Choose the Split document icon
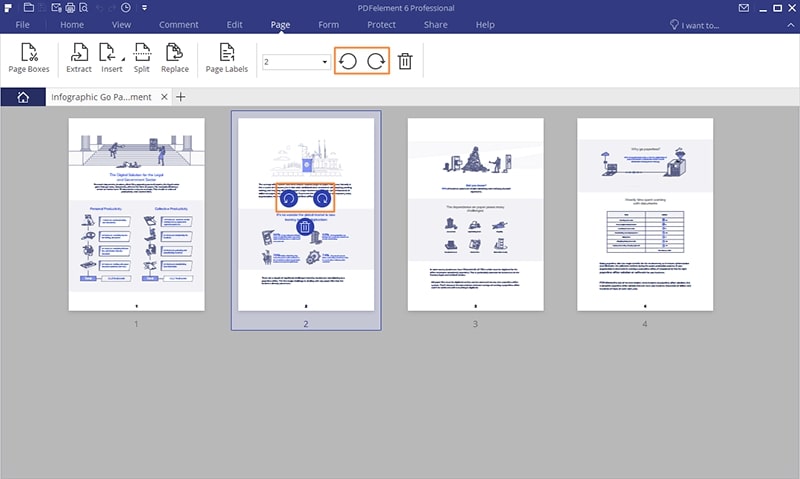Screen dimensions: 800x479 tap(142, 54)
